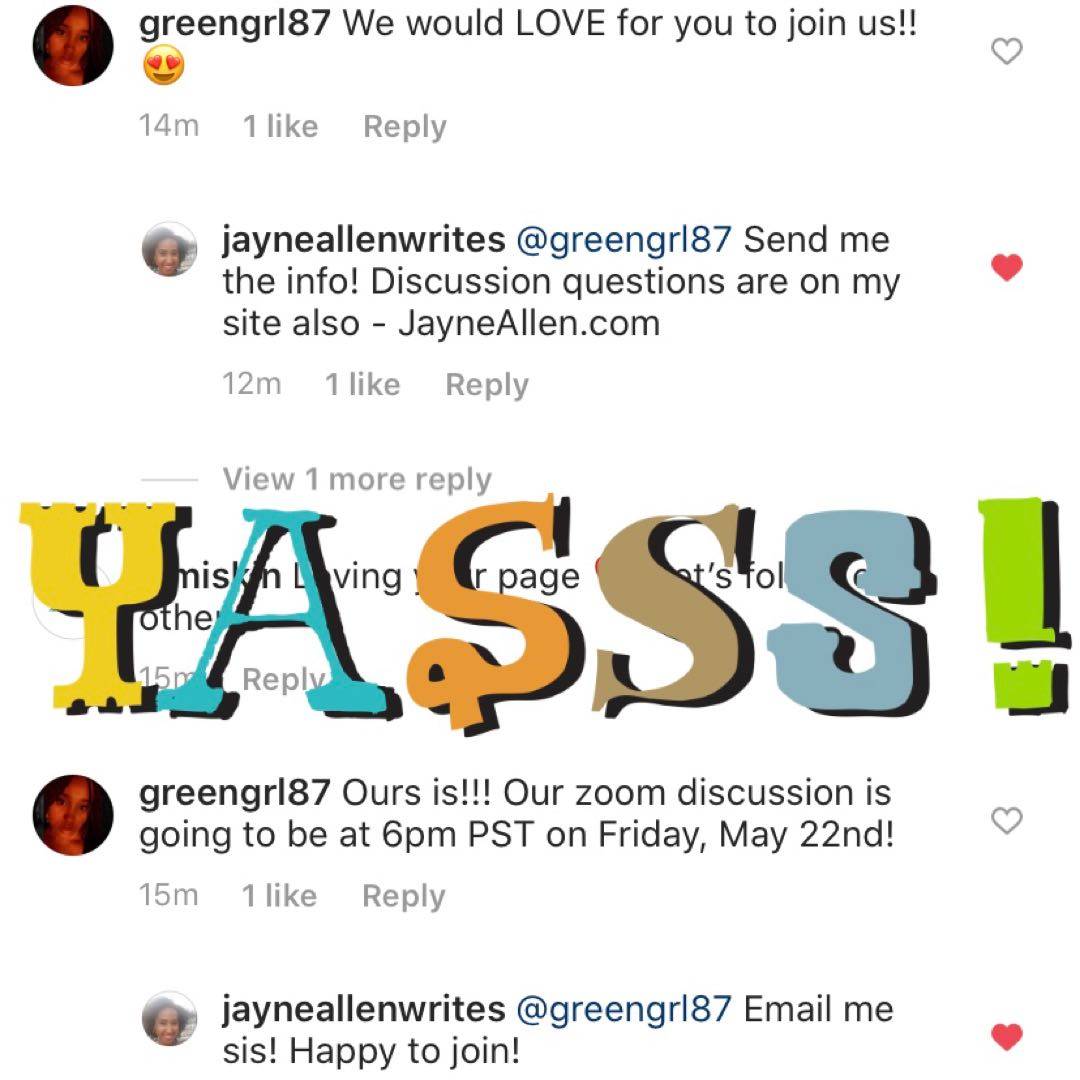Screen dimensions: 1080x1080
Task: Open jayneallenwrites username on the 12m reply
Action: 364,240
